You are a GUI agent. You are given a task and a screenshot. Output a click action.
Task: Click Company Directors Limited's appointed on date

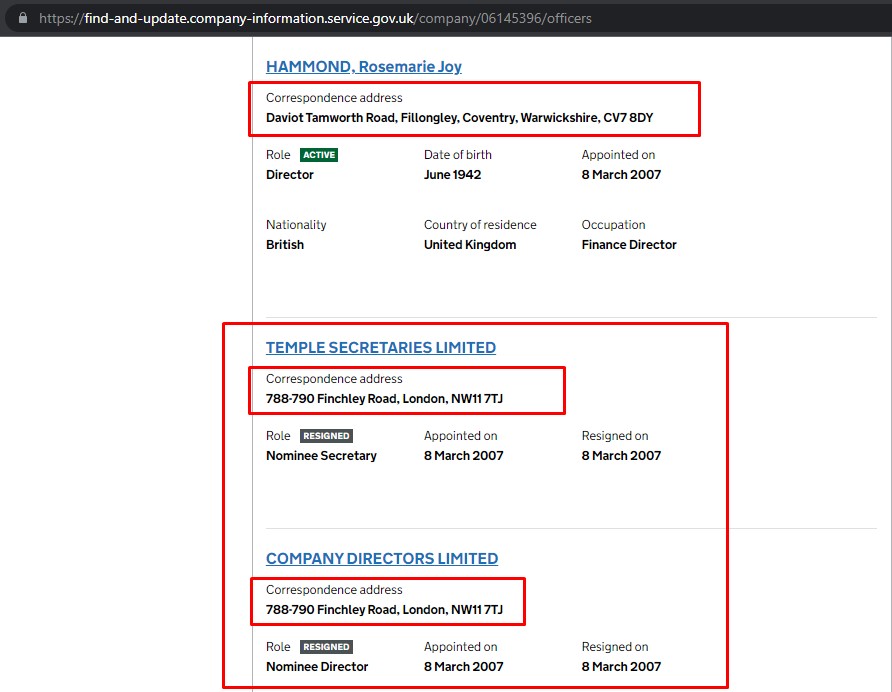463,666
